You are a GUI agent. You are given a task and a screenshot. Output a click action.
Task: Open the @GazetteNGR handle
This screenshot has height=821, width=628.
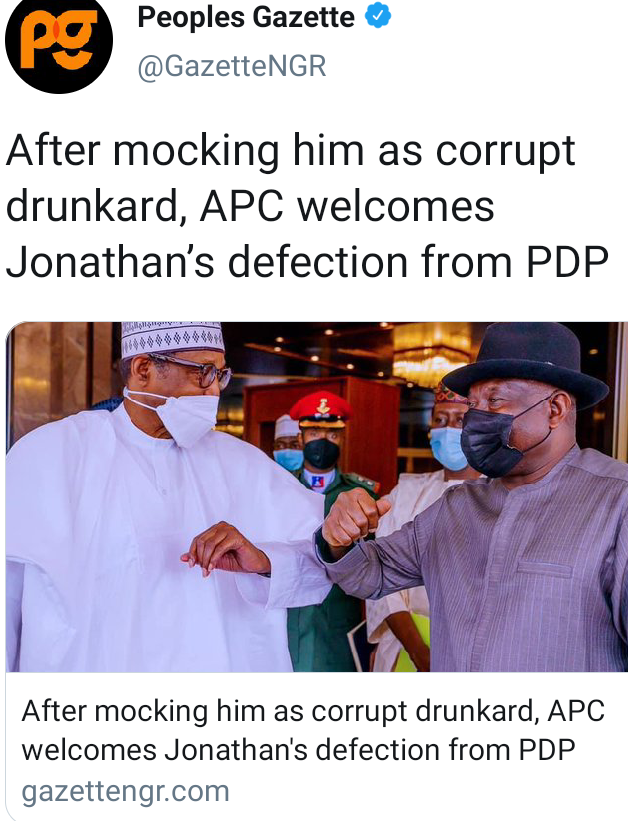coord(232,66)
